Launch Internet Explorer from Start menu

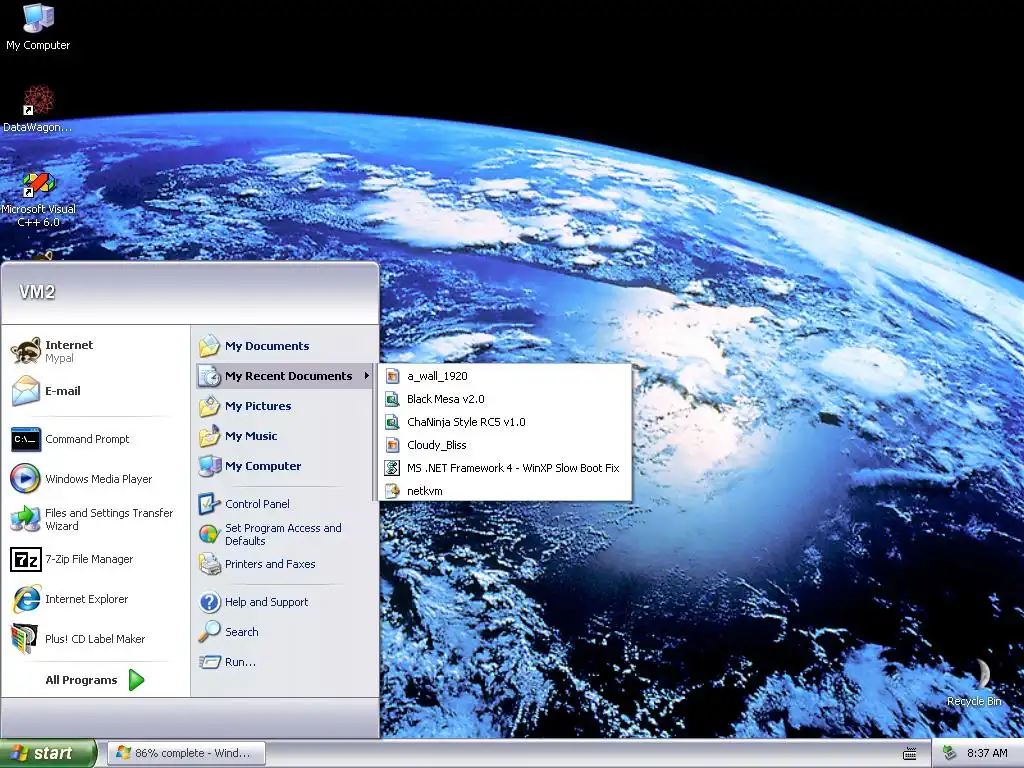95,599
